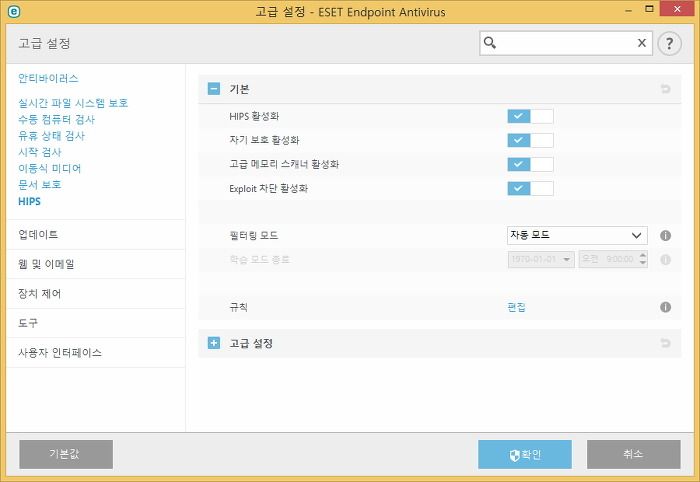Click 편집 link for 규칙

517,307
